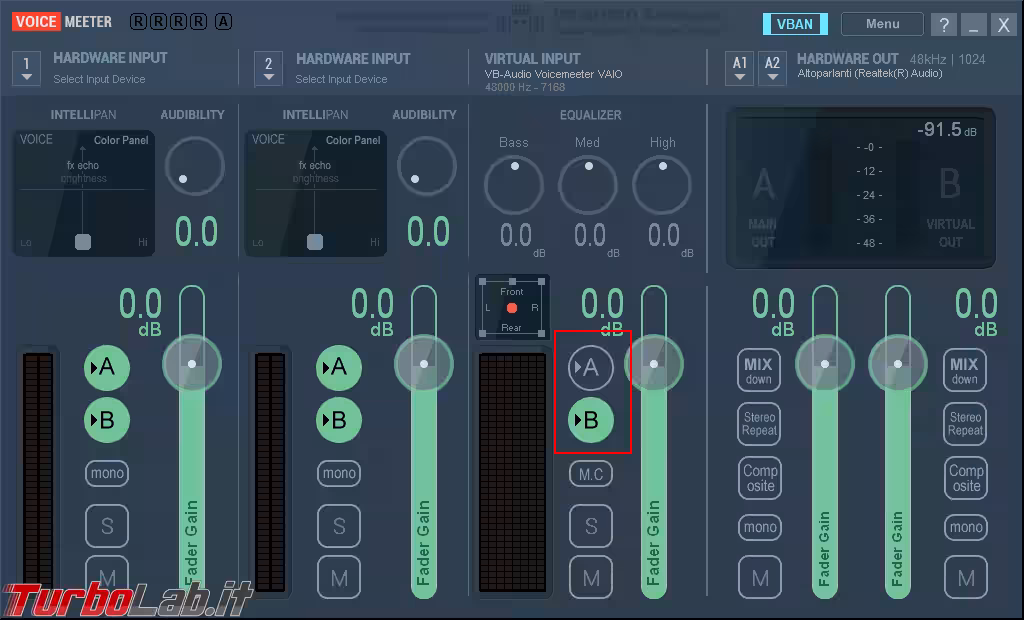Image resolution: width=1024 pixels, height=620 pixels.
Task: Enable the B routing on Virtual Input
Action: pyautogui.click(x=591, y=420)
